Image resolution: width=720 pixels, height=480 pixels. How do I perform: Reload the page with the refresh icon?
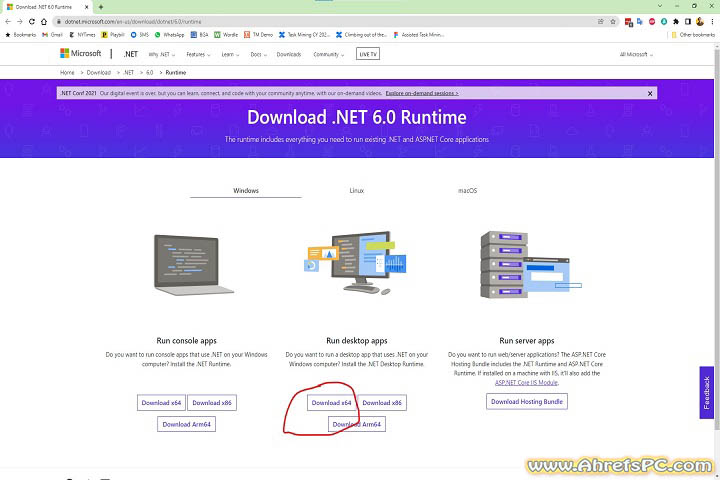click(x=32, y=22)
